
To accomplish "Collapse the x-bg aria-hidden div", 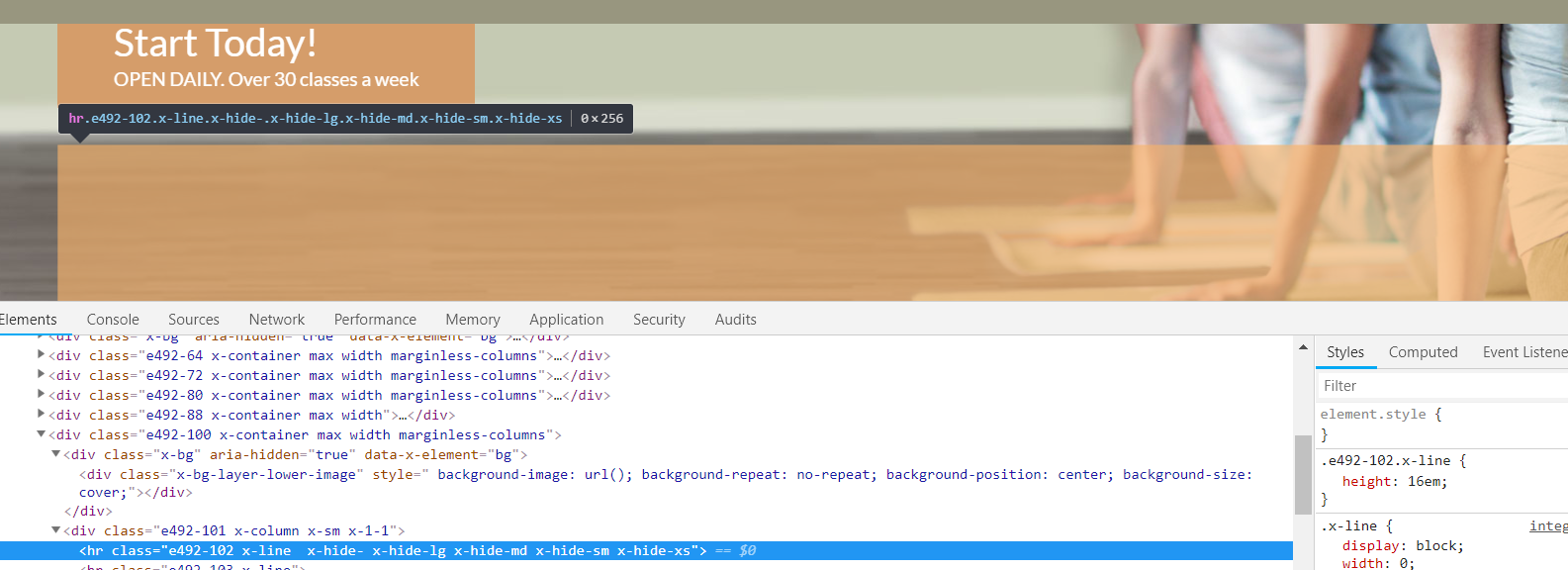I will tap(56, 453).
